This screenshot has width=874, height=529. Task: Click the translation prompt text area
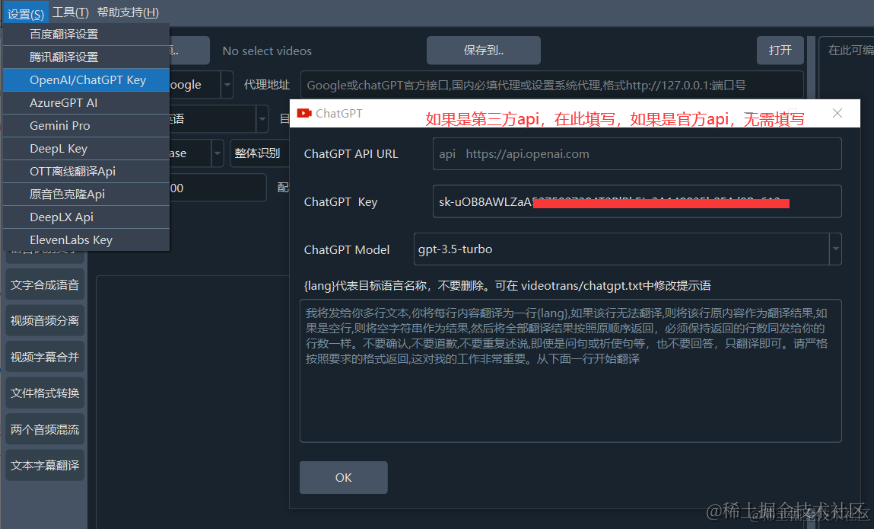(570, 371)
